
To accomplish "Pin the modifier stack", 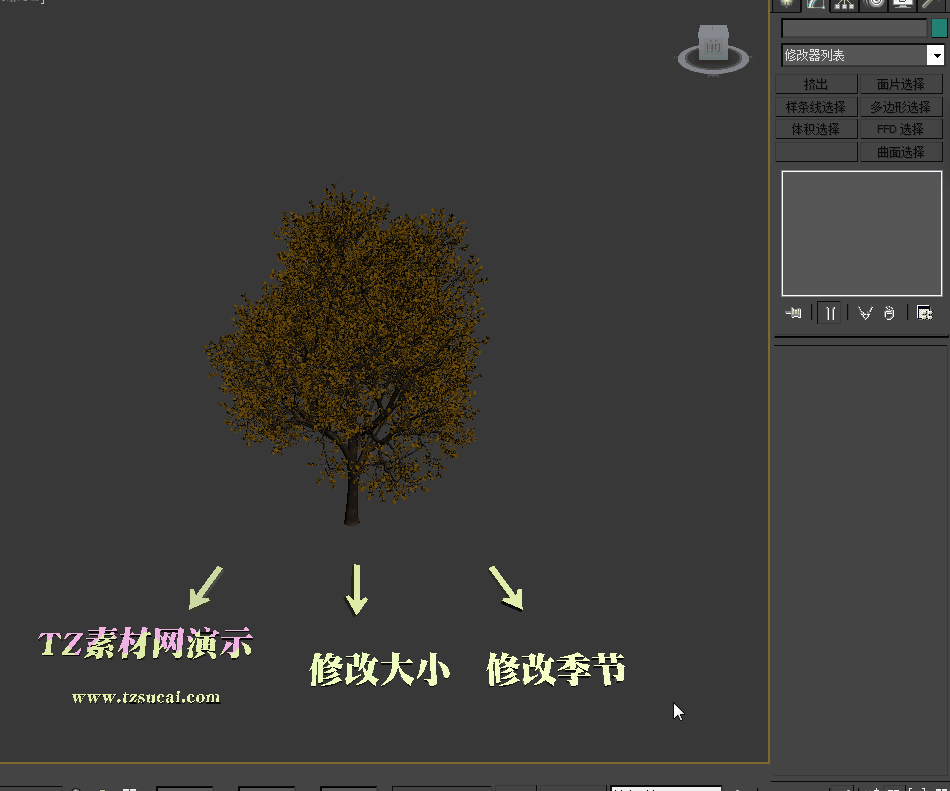I will pos(793,313).
